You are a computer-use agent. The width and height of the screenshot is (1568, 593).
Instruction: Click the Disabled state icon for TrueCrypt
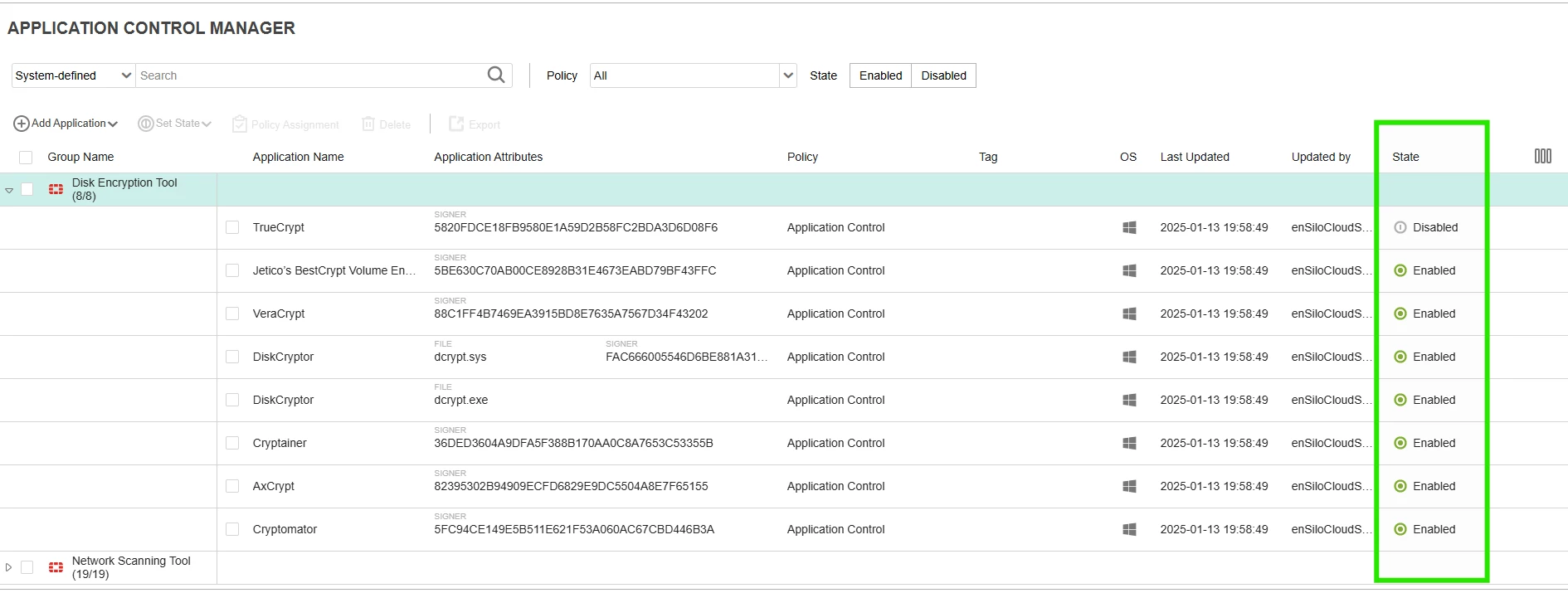point(1400,227)
